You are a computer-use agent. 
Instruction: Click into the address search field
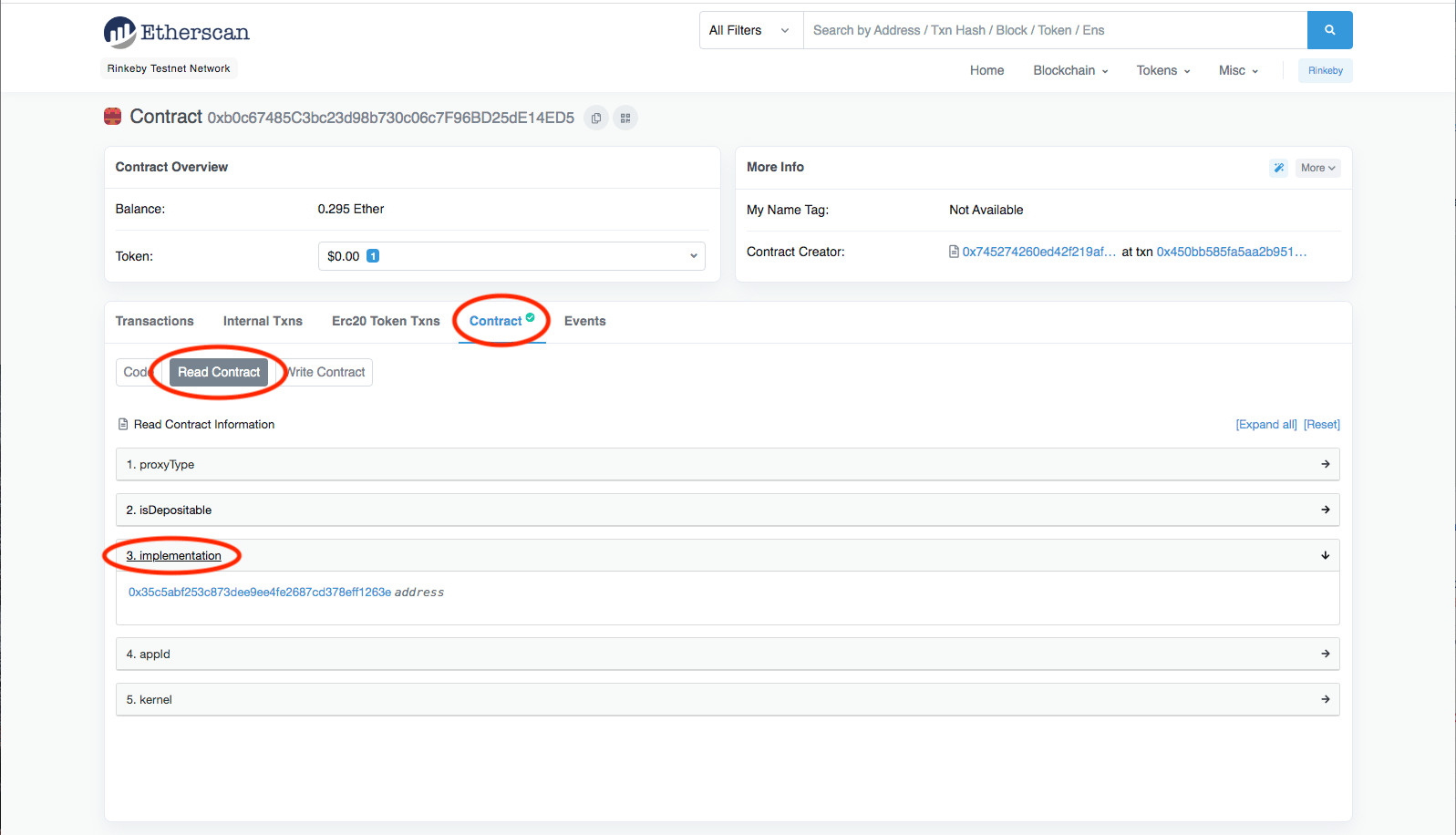coord(1055,30)
